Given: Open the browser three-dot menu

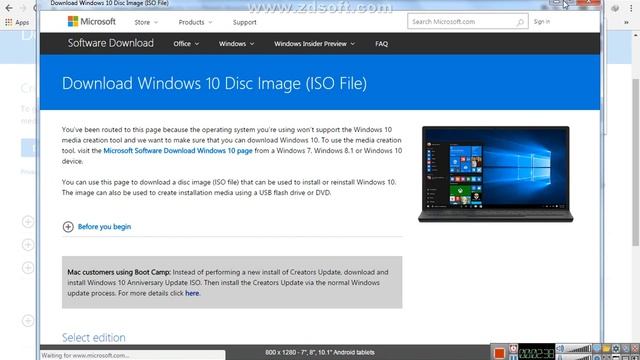Looking at the screenshot, I should (x=631, y=8).
